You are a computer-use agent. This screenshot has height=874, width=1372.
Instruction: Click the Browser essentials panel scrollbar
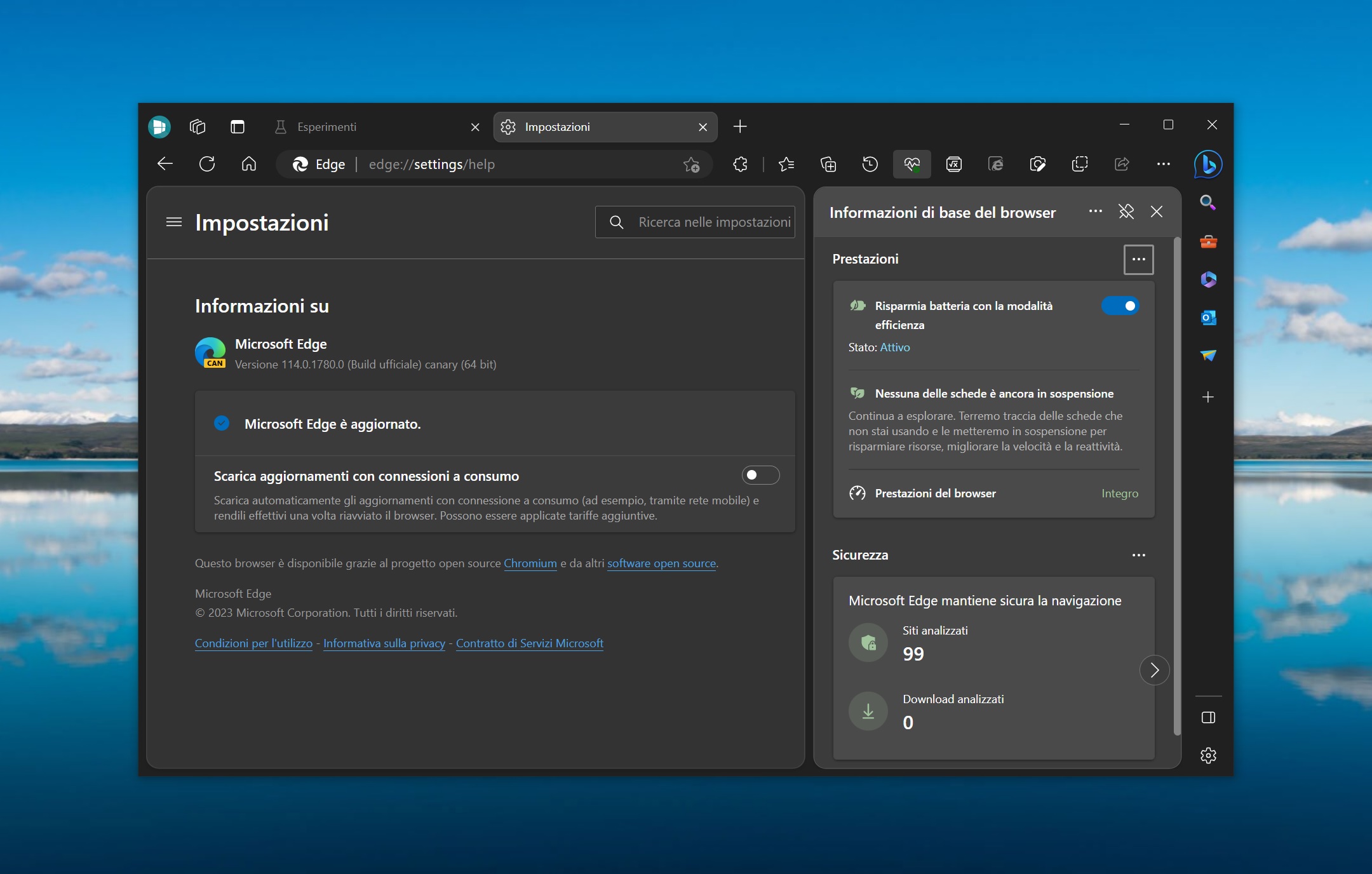(1177, 487)
